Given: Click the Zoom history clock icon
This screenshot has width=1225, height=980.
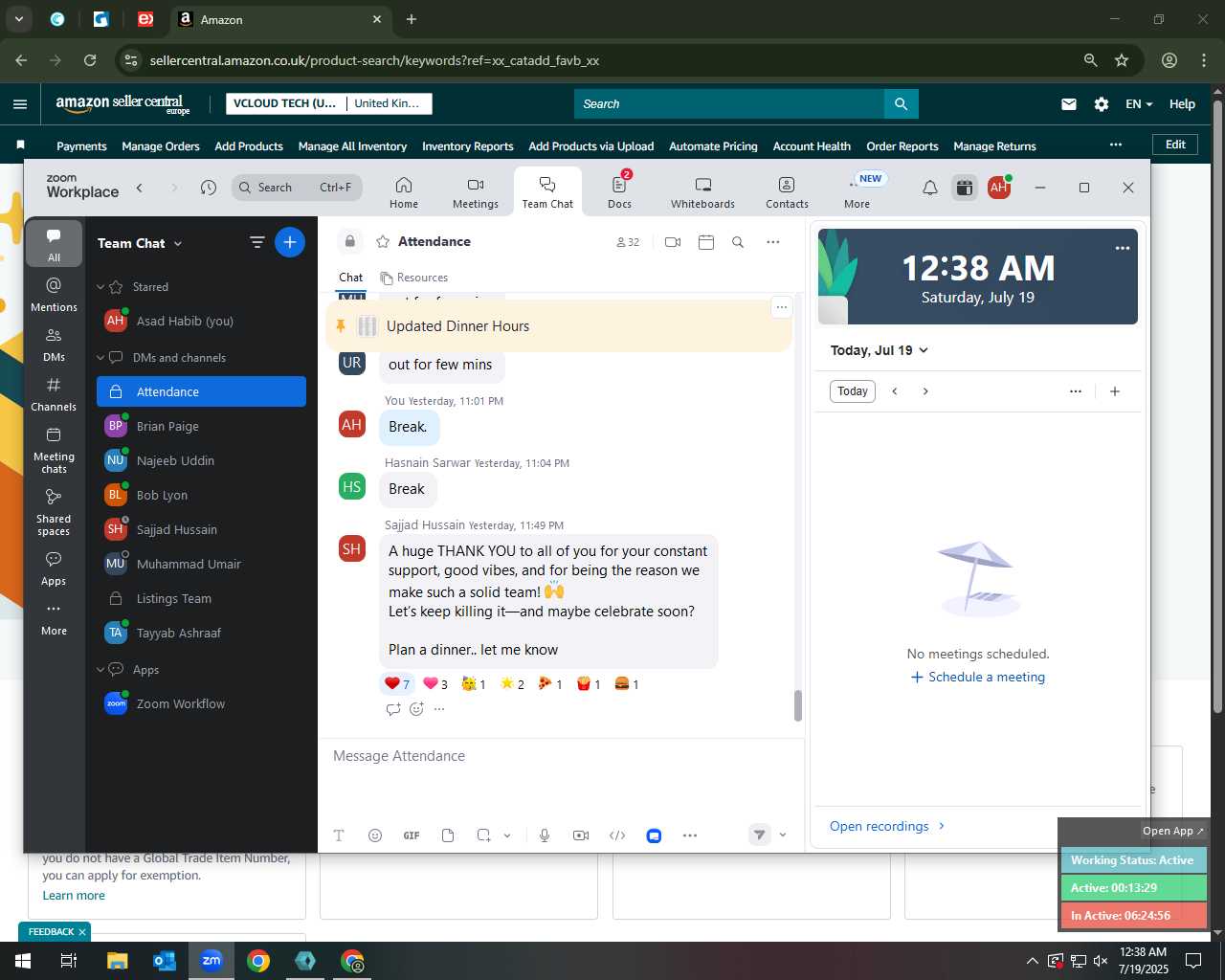Looking at the screenshot, I should 209,188.
